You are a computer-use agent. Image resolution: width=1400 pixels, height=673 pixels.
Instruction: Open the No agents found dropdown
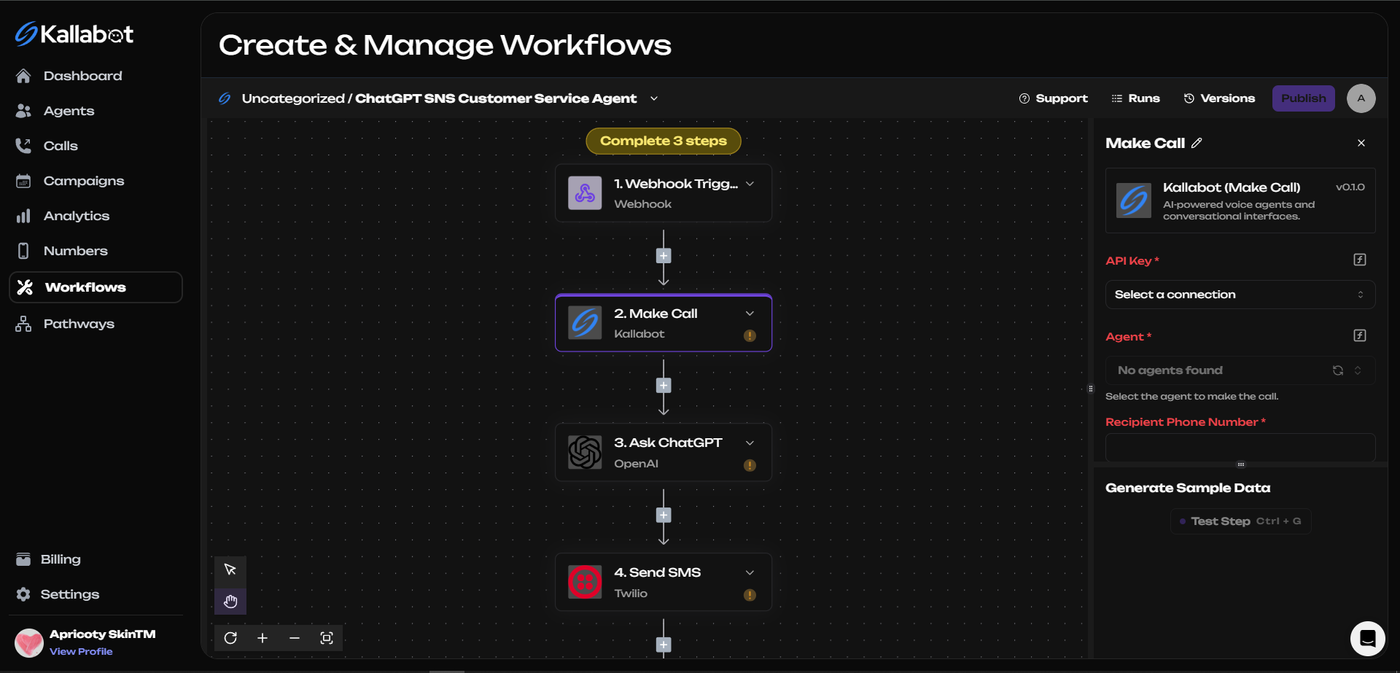[1240, 370]
